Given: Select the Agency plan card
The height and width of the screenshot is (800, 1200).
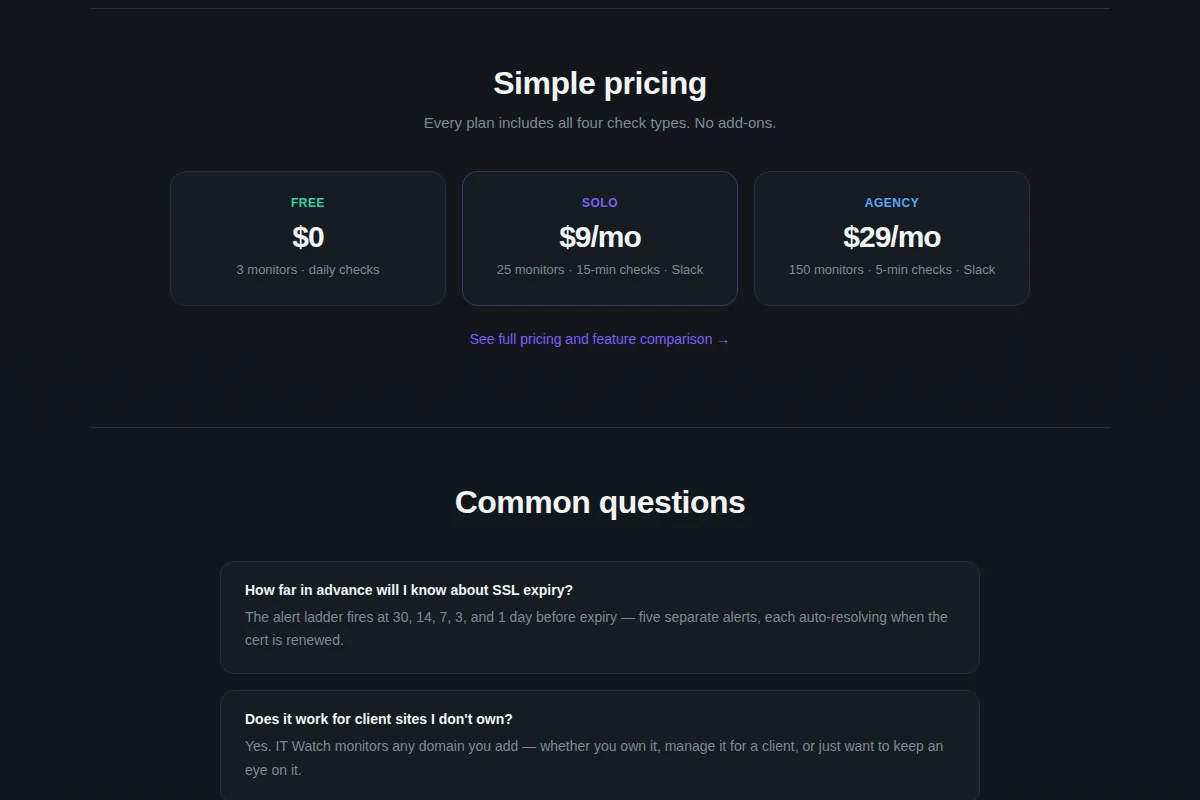Looking at the screenshot, I should tap(892, 238).
